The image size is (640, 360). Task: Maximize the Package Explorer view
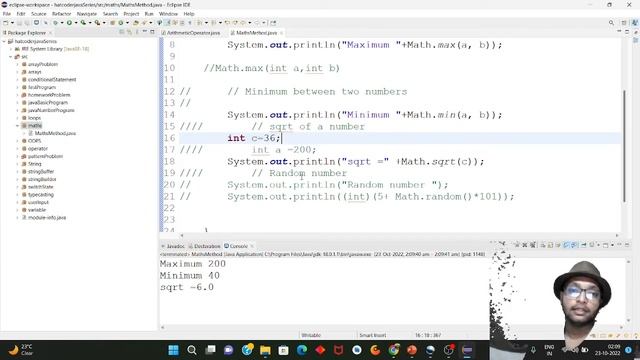[152, 32]
